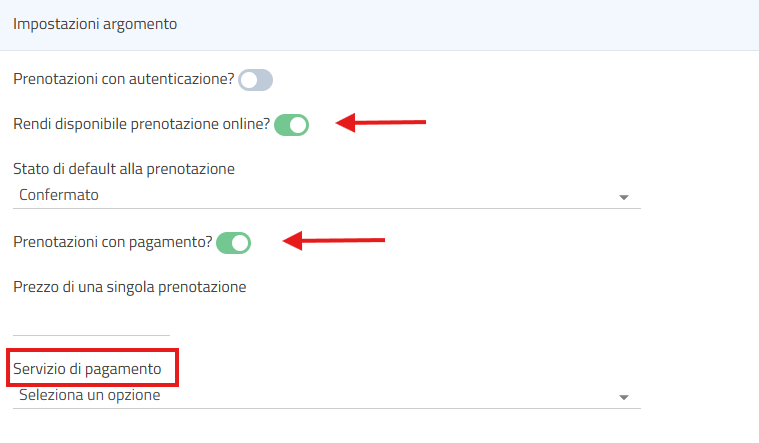Image resolution: width=759 pixels, height=443 pixels.
Task: Click the Impostazioni argomento header
Action: coord(95,24)
